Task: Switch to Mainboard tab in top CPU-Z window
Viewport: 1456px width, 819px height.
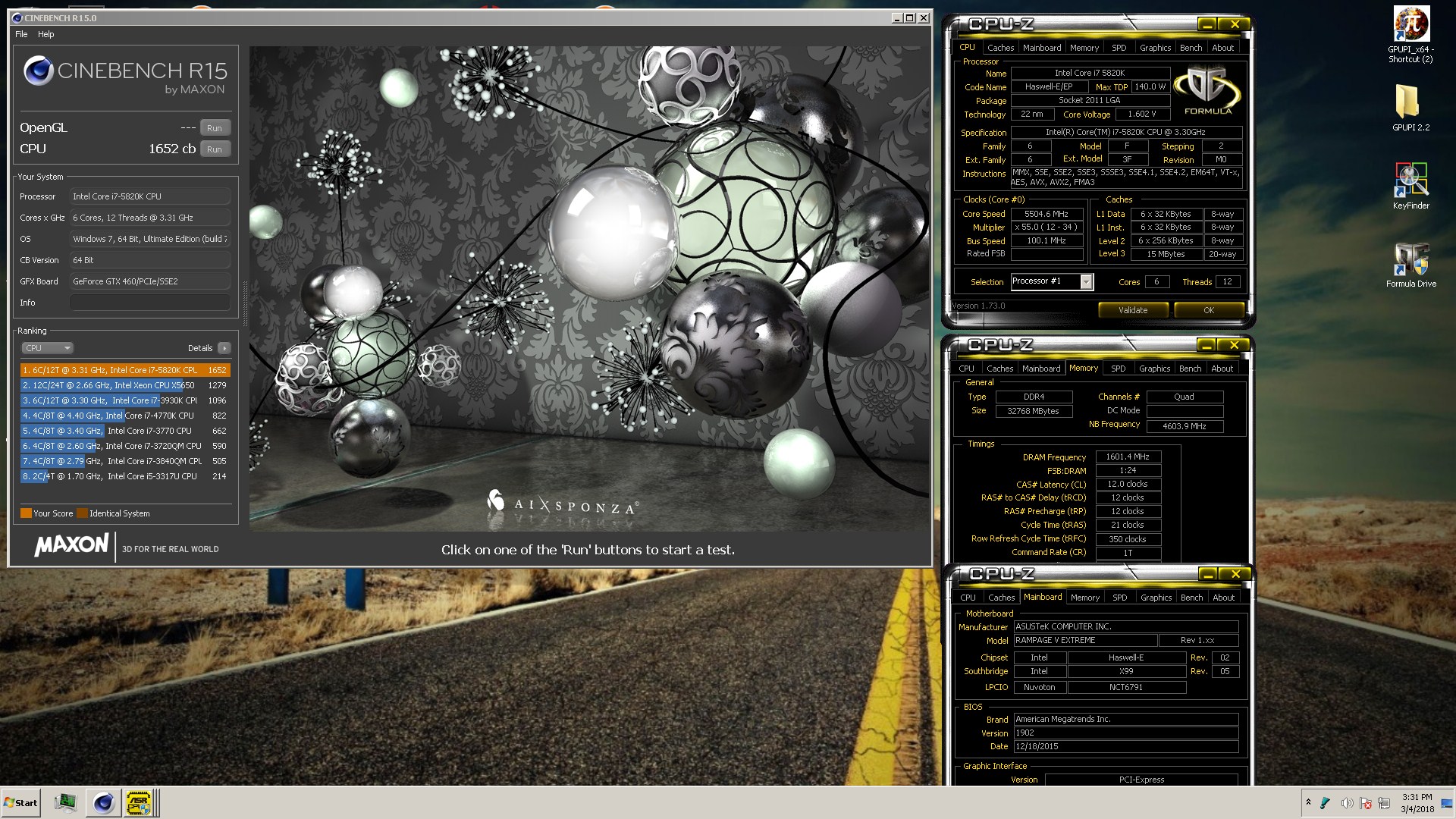Action: click(x=1042, y=48)
